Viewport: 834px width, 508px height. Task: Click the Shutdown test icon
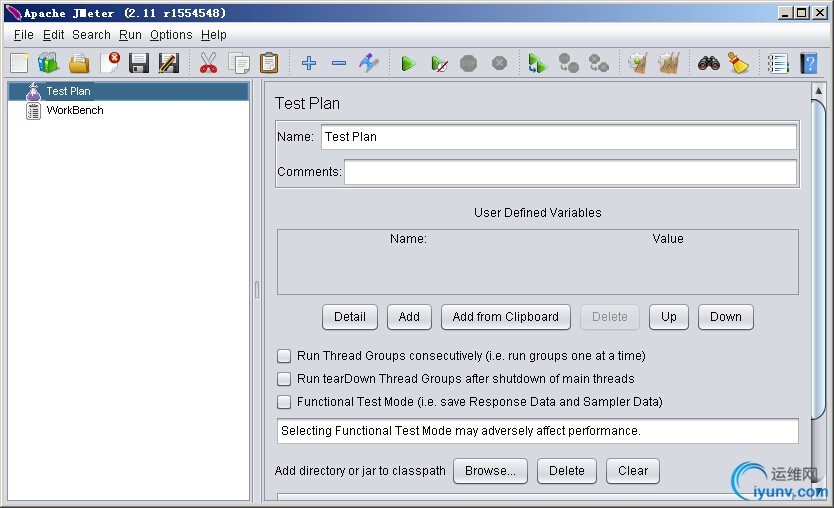pos(499,63)
